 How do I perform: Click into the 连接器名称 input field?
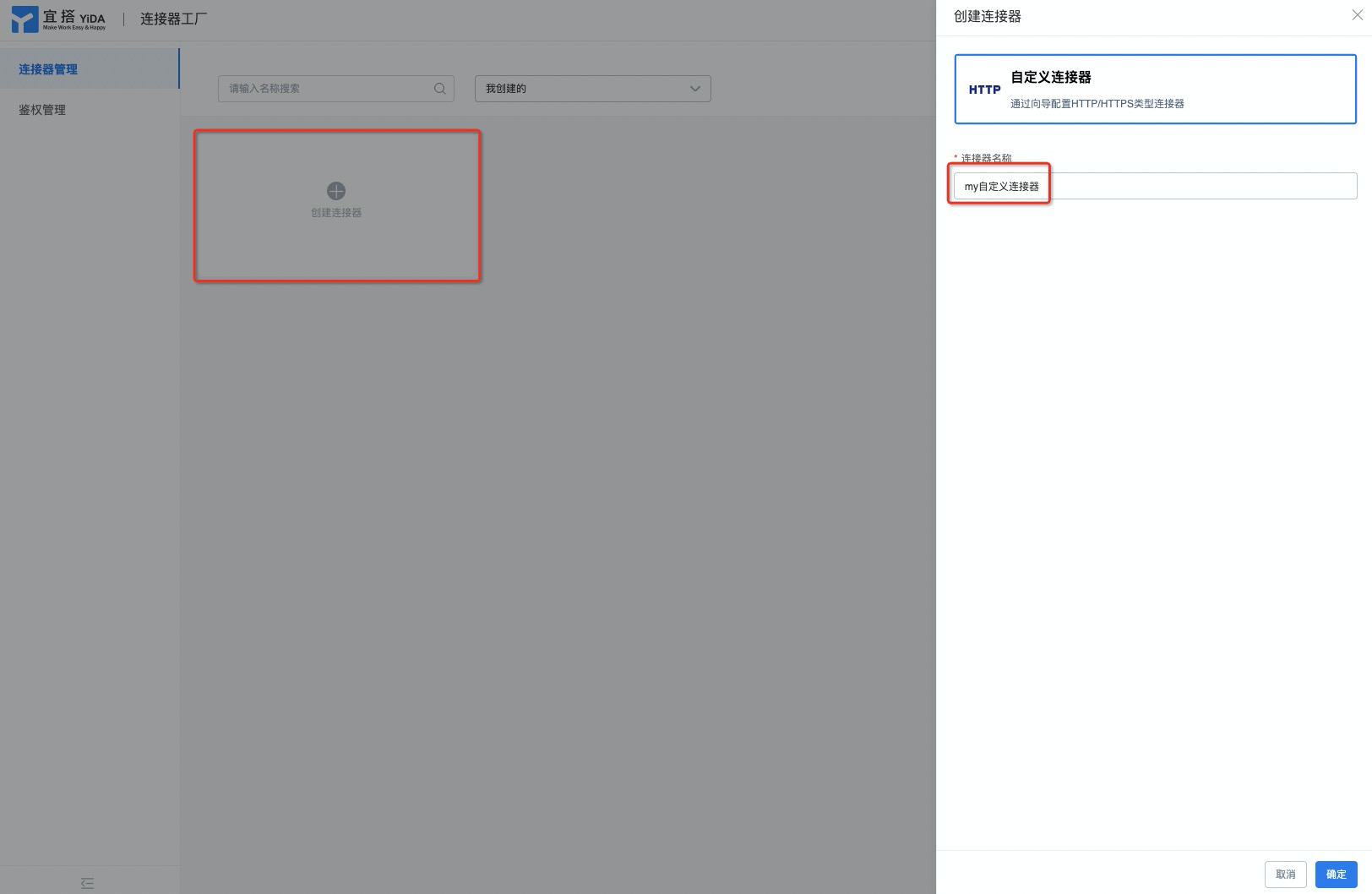pyautogui.click(x=1155, y=186)
